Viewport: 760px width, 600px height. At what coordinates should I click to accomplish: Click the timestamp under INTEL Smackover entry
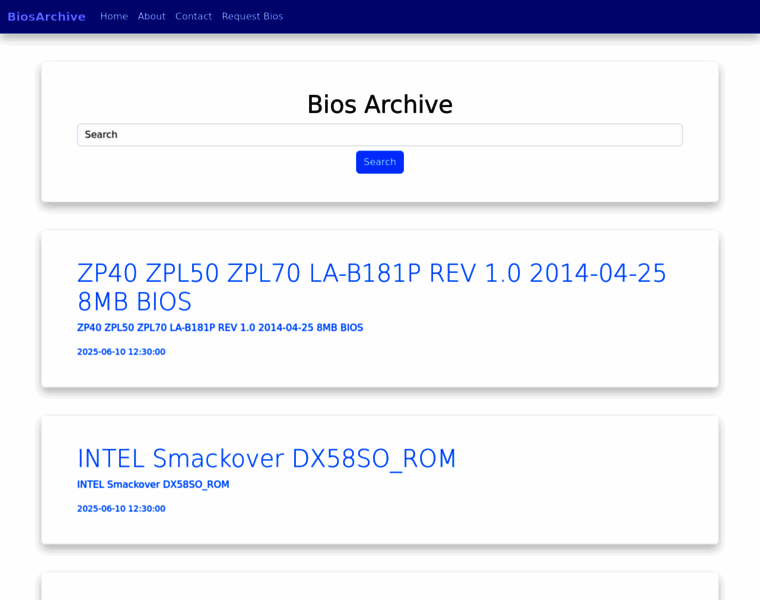click(x=121, y=509)
